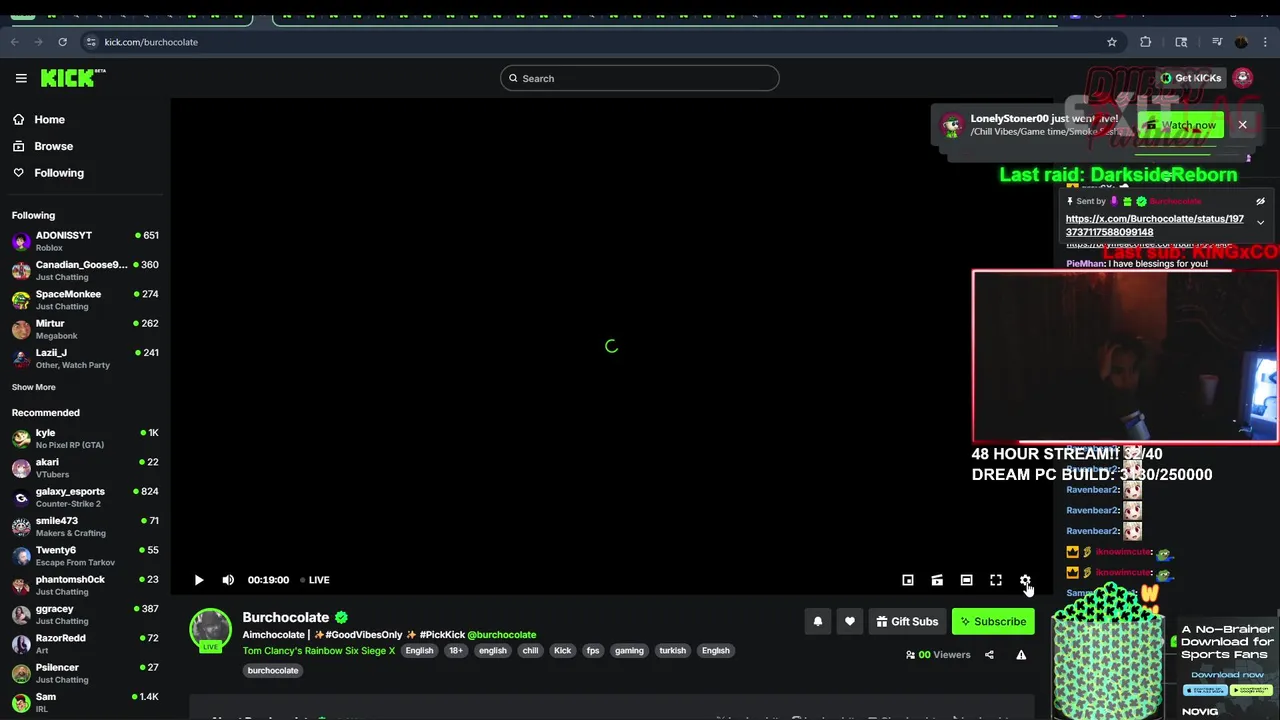Open RazorRedd Art channel
The width and height of the screenshot is (1280, 720).
click(85, 644)
